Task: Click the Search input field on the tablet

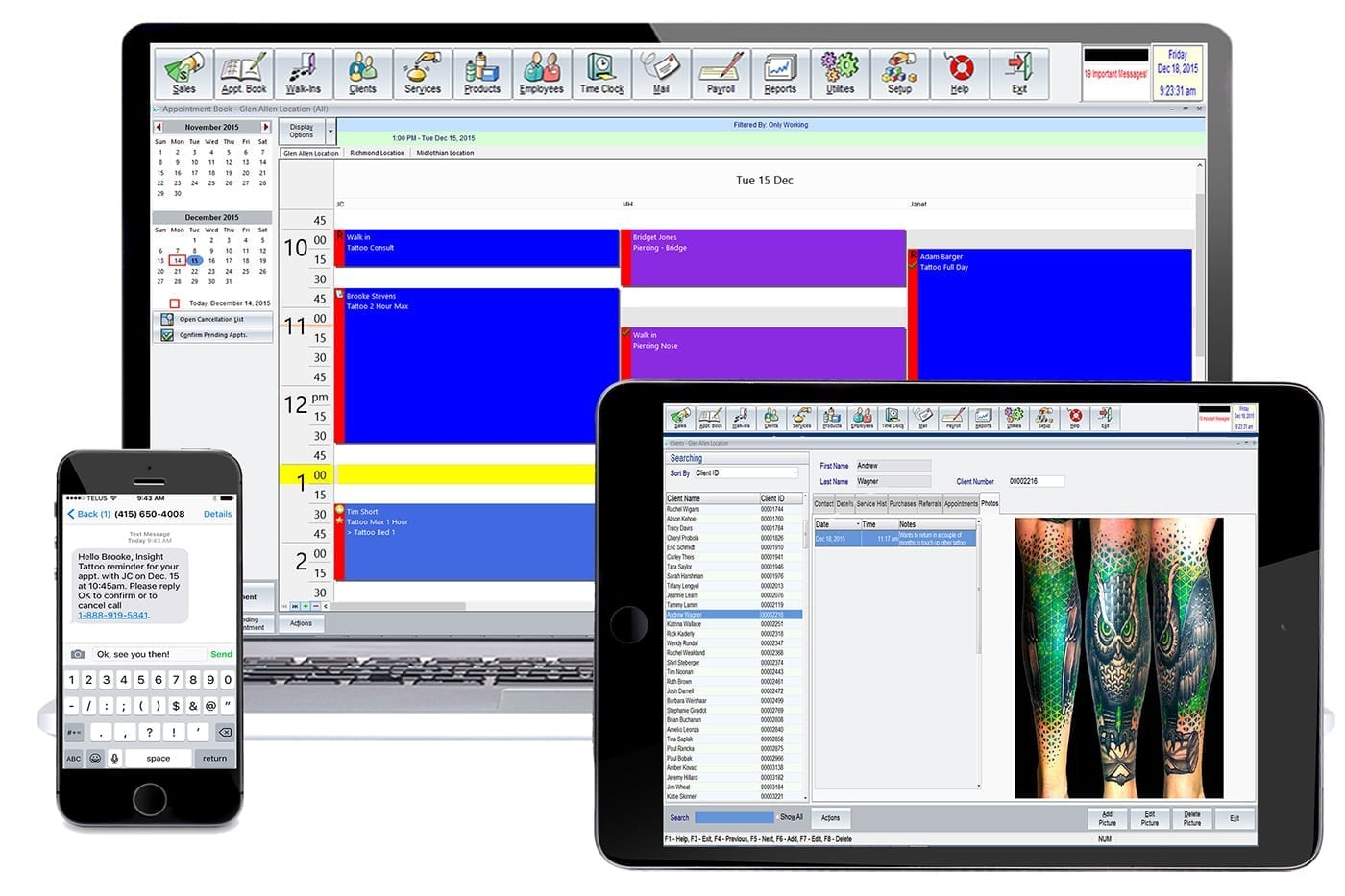Action: point(734,817)
